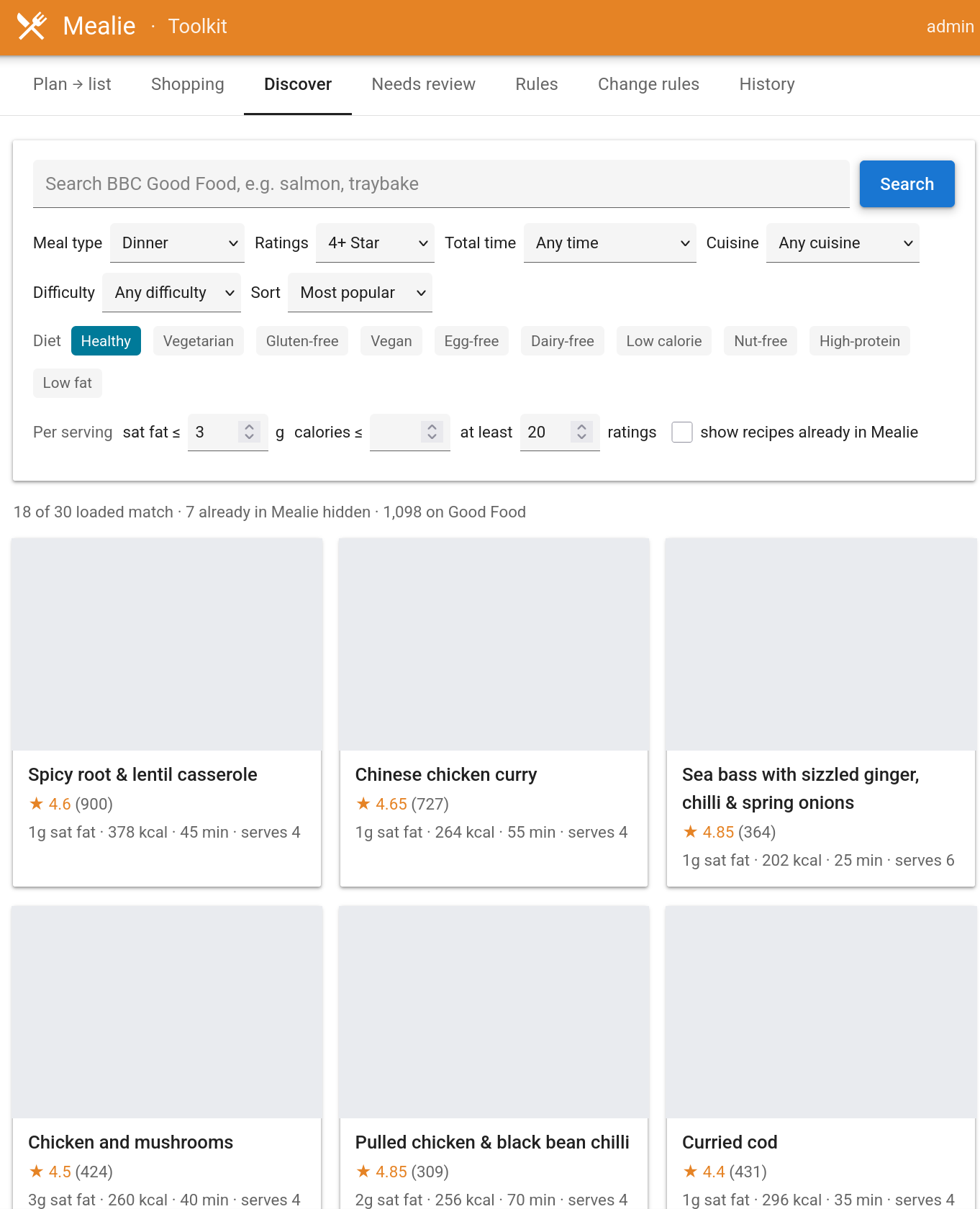Expand the Cuisine dropdown
The image size is (980, 1209).
point(843,243)
